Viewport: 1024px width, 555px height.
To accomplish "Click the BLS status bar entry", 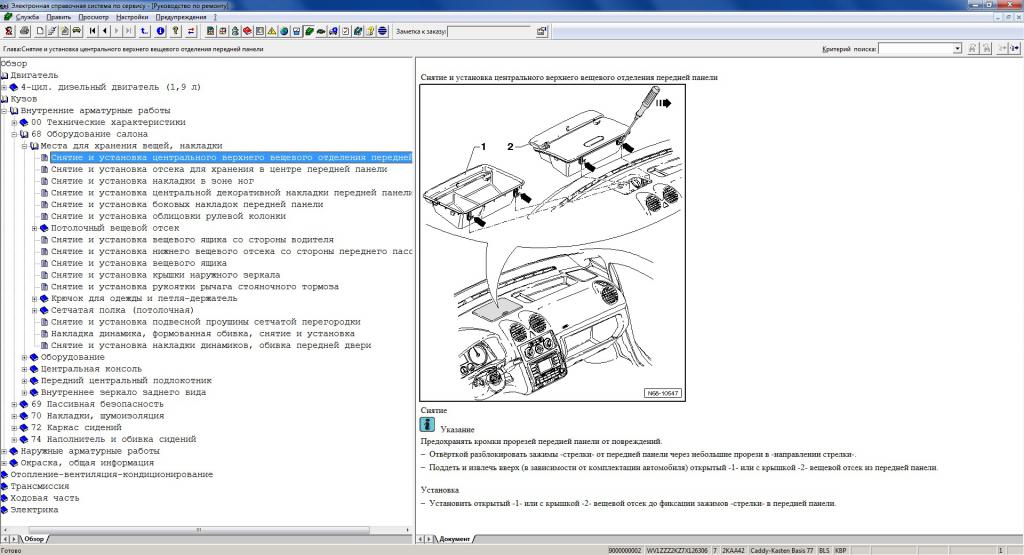I will pos(824,550).
